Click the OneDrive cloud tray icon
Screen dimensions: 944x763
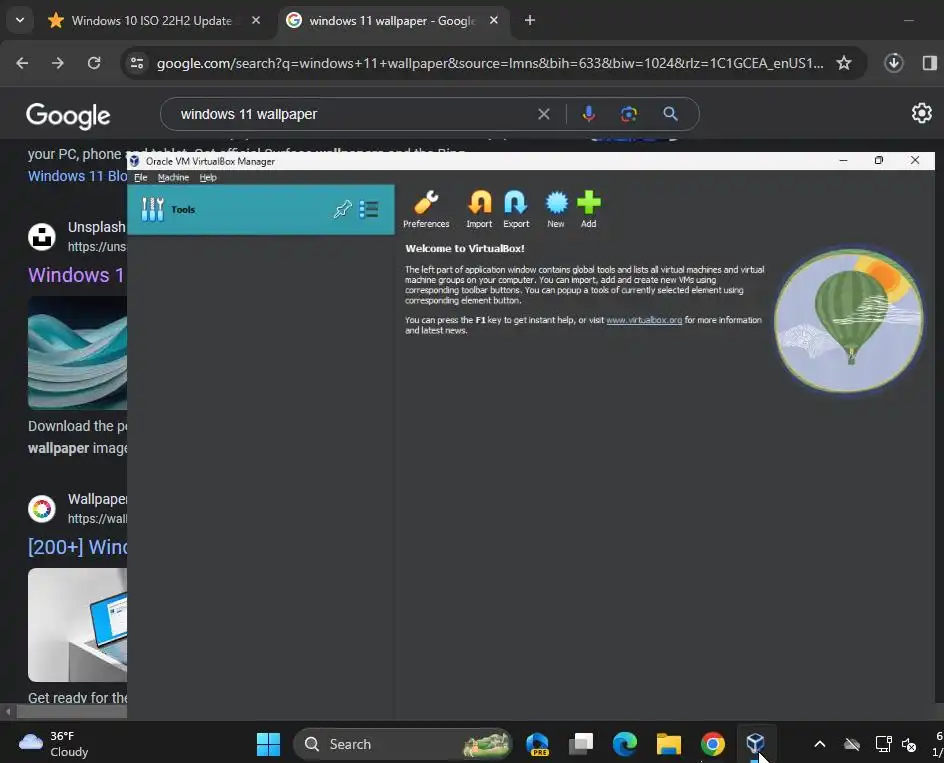[852, 744]
